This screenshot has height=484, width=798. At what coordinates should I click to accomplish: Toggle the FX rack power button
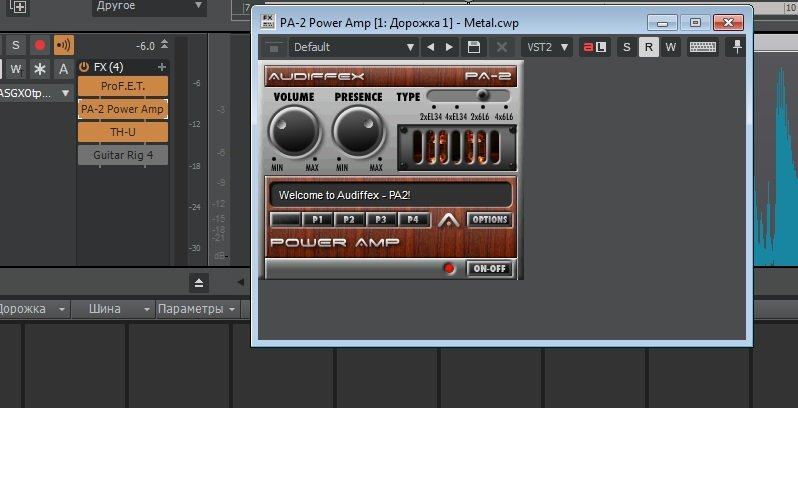coord(84,67)
